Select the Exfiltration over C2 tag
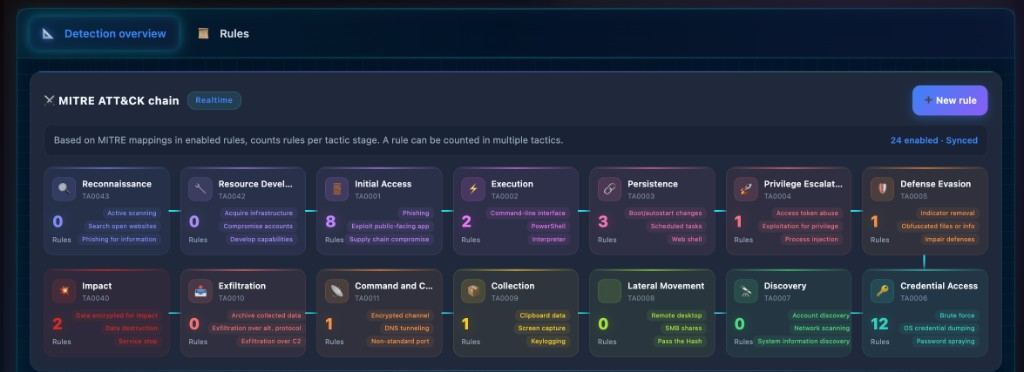This screenshot has height=372, width=1024. (x=270, y=341)
